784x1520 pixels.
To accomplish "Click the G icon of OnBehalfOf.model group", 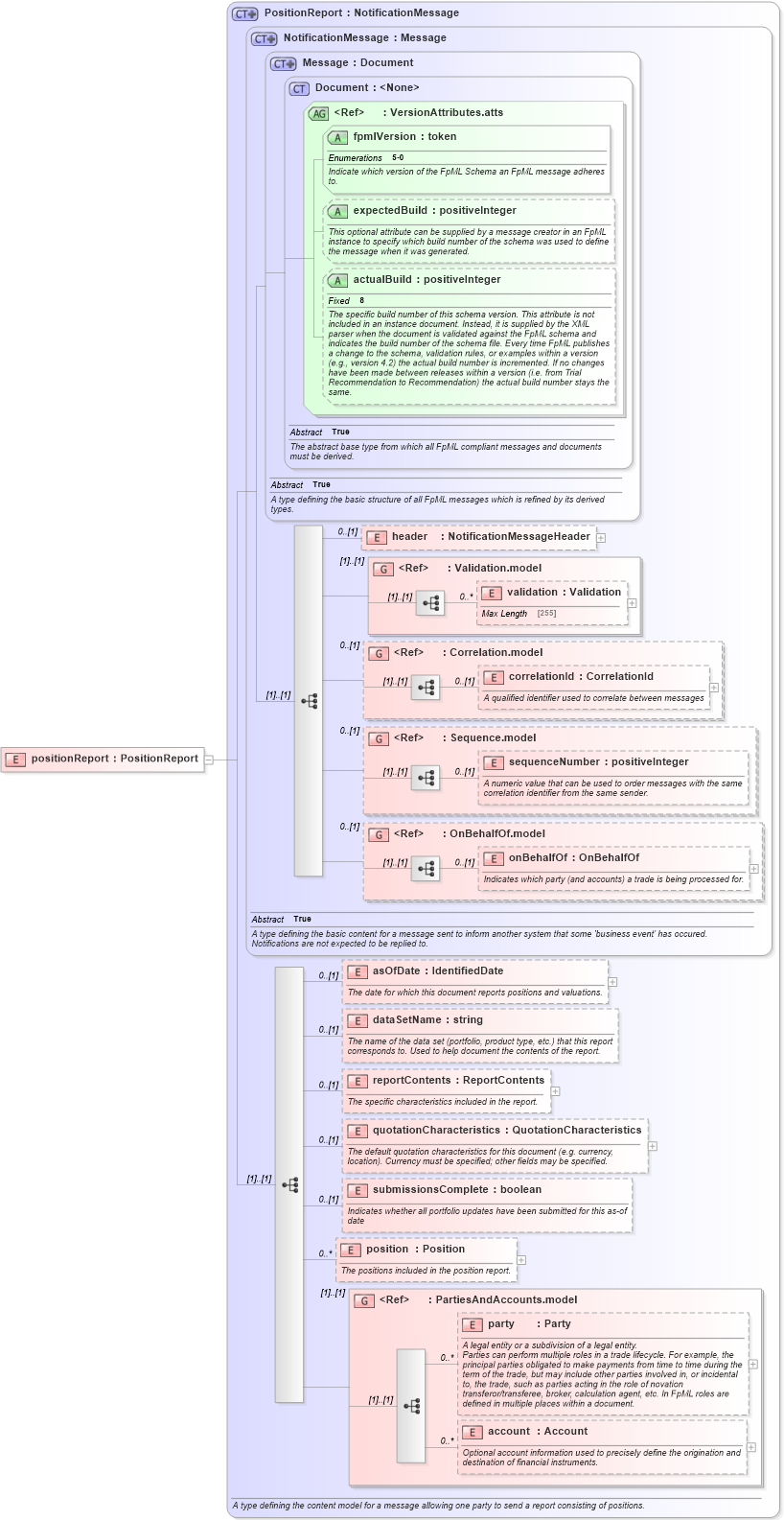I will pyautogui.click(x=378, y=834).
